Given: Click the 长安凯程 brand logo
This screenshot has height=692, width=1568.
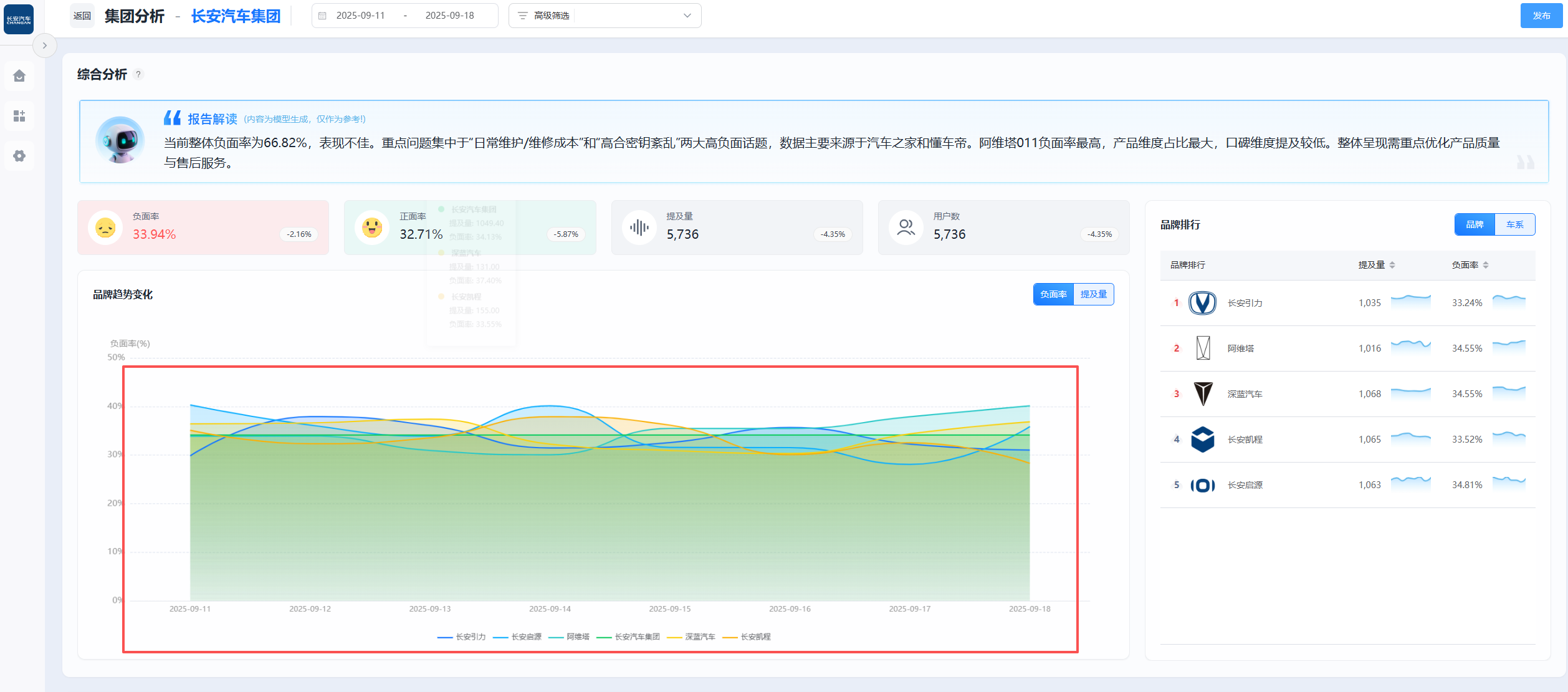Looking at the screenshot, I should pos(1203,440).
